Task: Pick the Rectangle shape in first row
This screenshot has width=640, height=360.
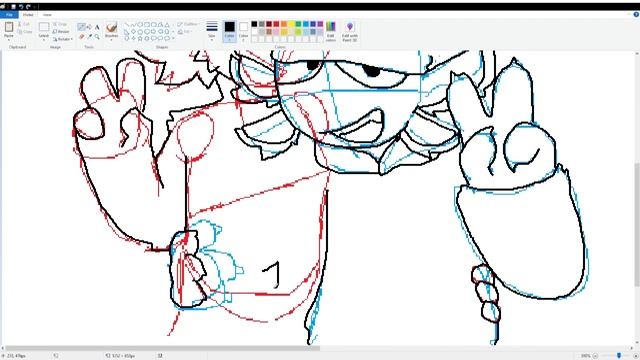Action: click(147, 24)
